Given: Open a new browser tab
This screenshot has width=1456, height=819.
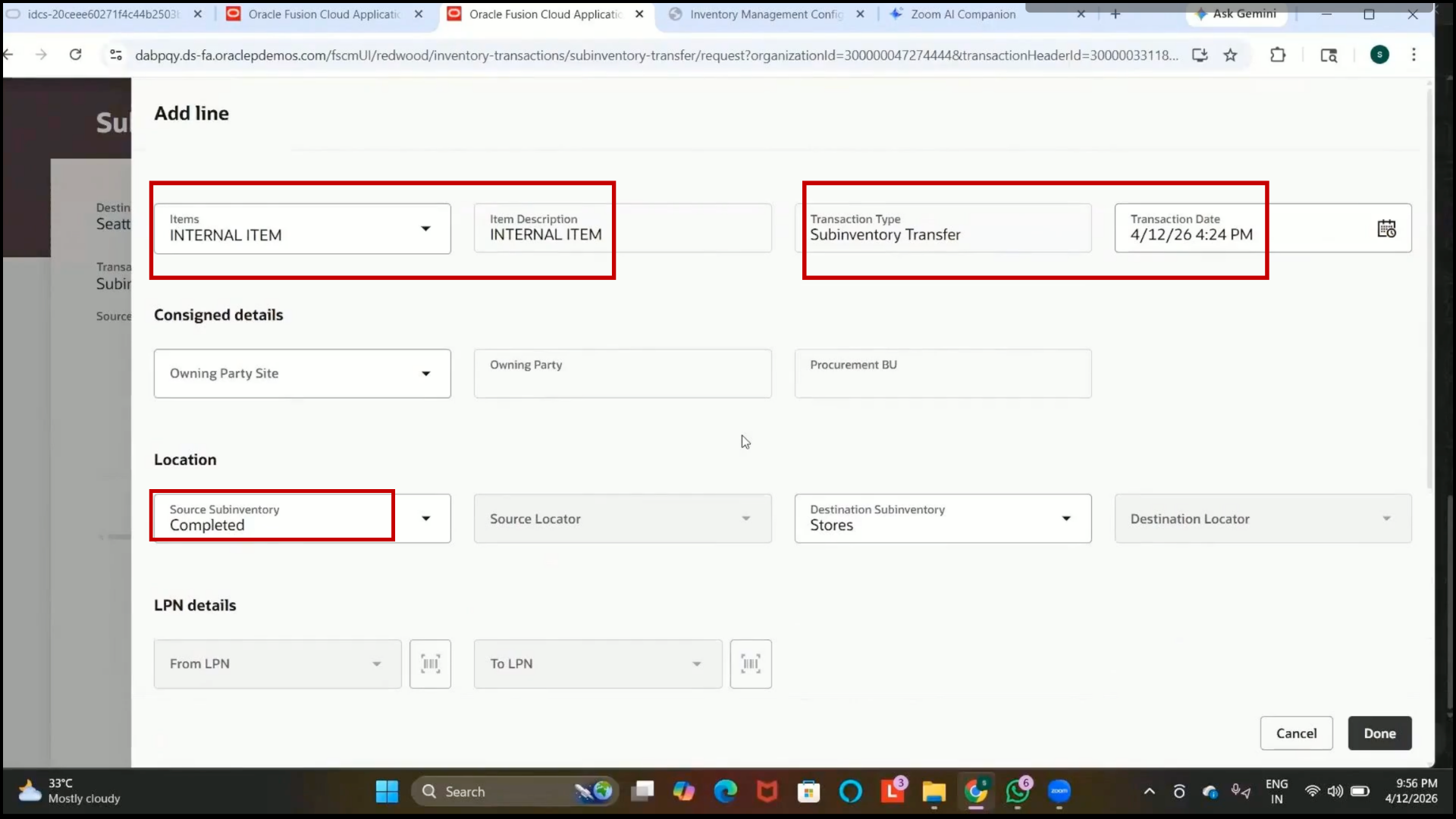Looking at the screenshot, I should click(1115, 14).
